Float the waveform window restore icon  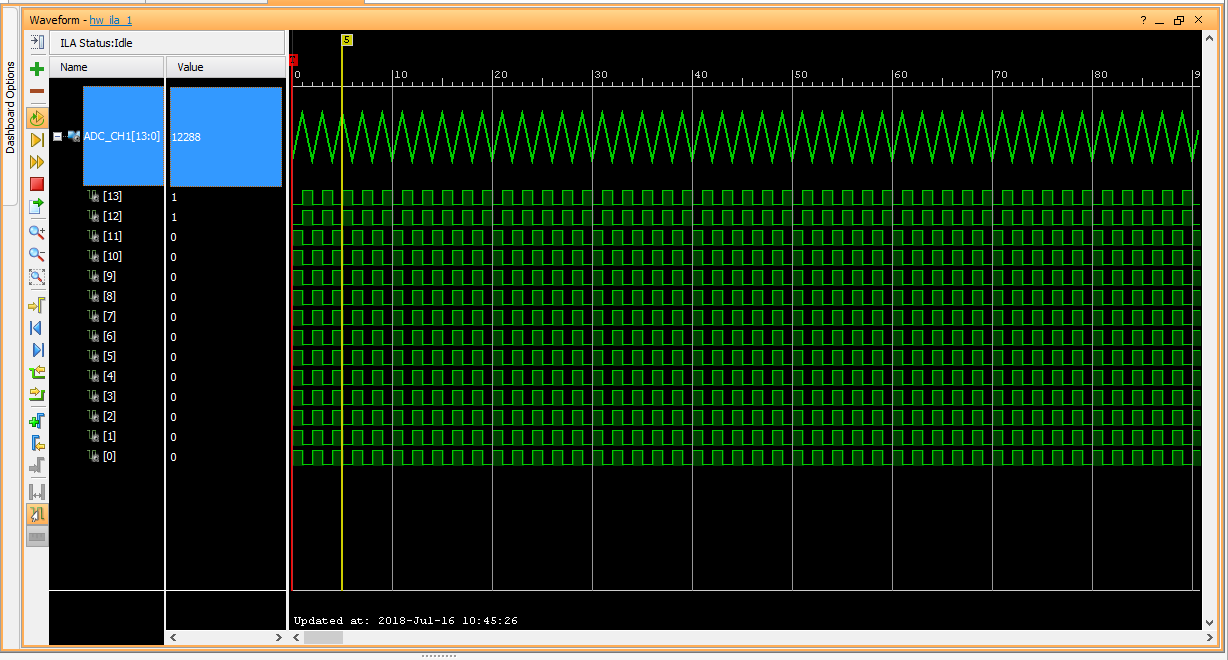[1179, 20]
